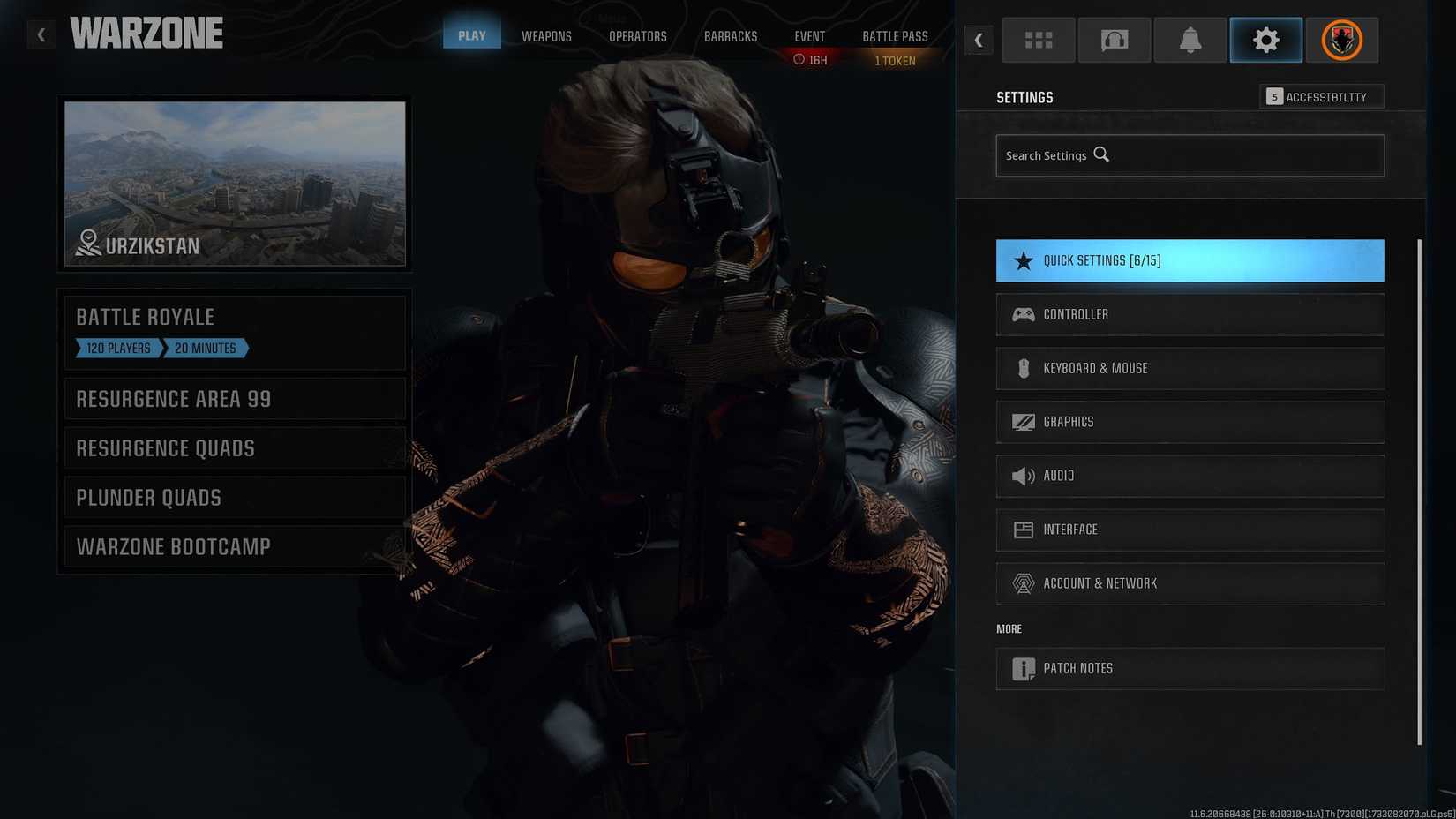The height and width of the screenshot is (819, 1456).
Task: Open Controller settings
Action: pyautogui.click(x=1189, y=314)
